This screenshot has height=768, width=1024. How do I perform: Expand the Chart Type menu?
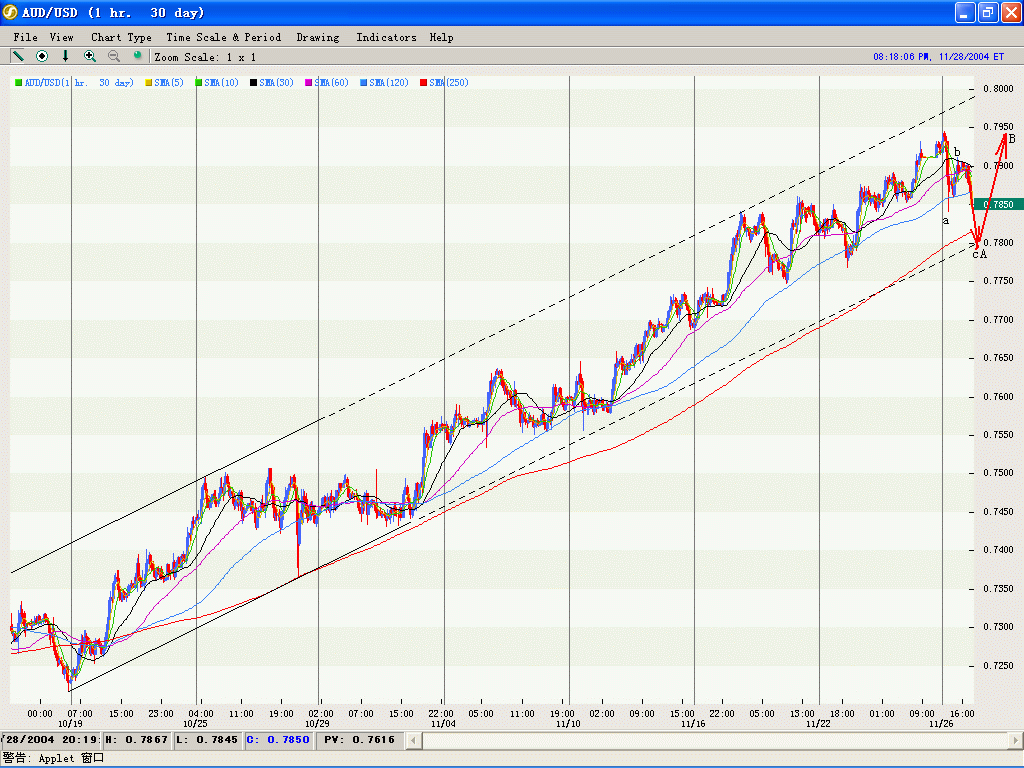tap(121, 37)
